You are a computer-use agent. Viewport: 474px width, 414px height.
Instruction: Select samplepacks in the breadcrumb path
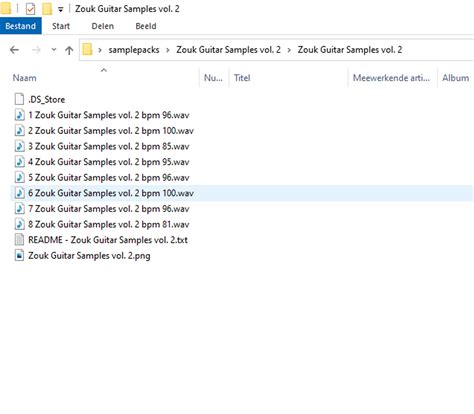point(134,50)
